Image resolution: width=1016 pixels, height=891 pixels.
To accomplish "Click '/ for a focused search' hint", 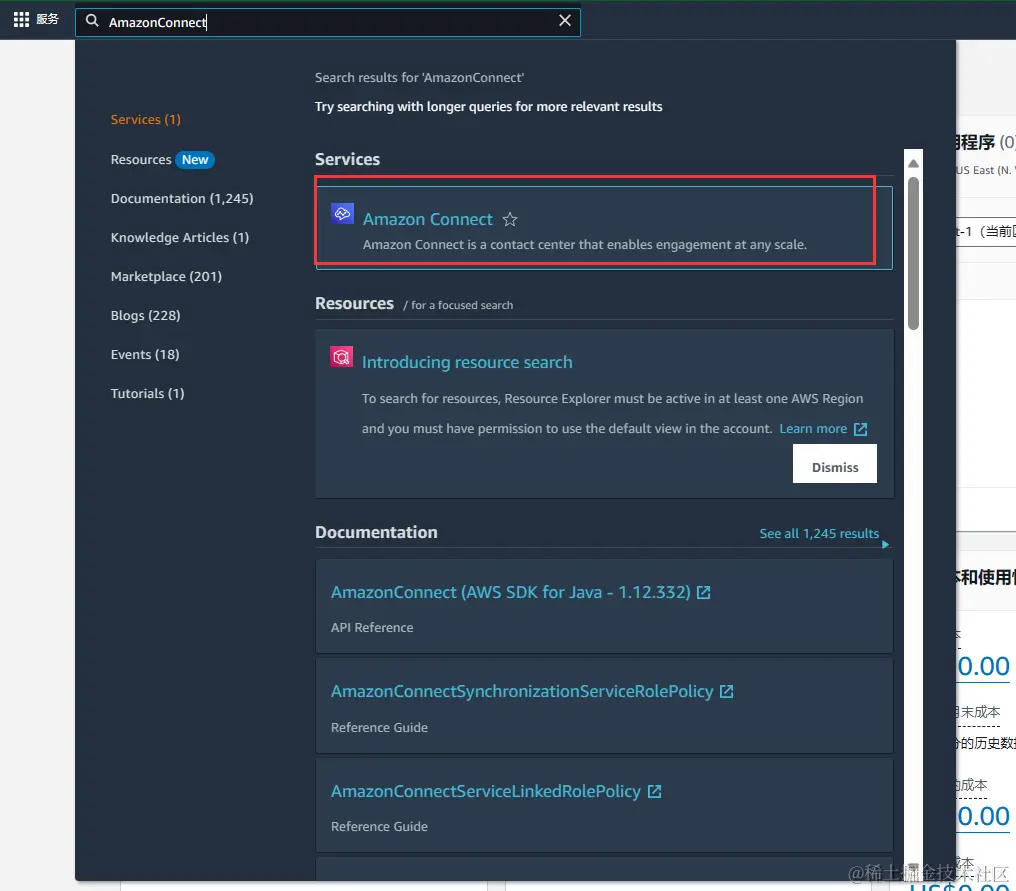I will [x=458, y=305].
